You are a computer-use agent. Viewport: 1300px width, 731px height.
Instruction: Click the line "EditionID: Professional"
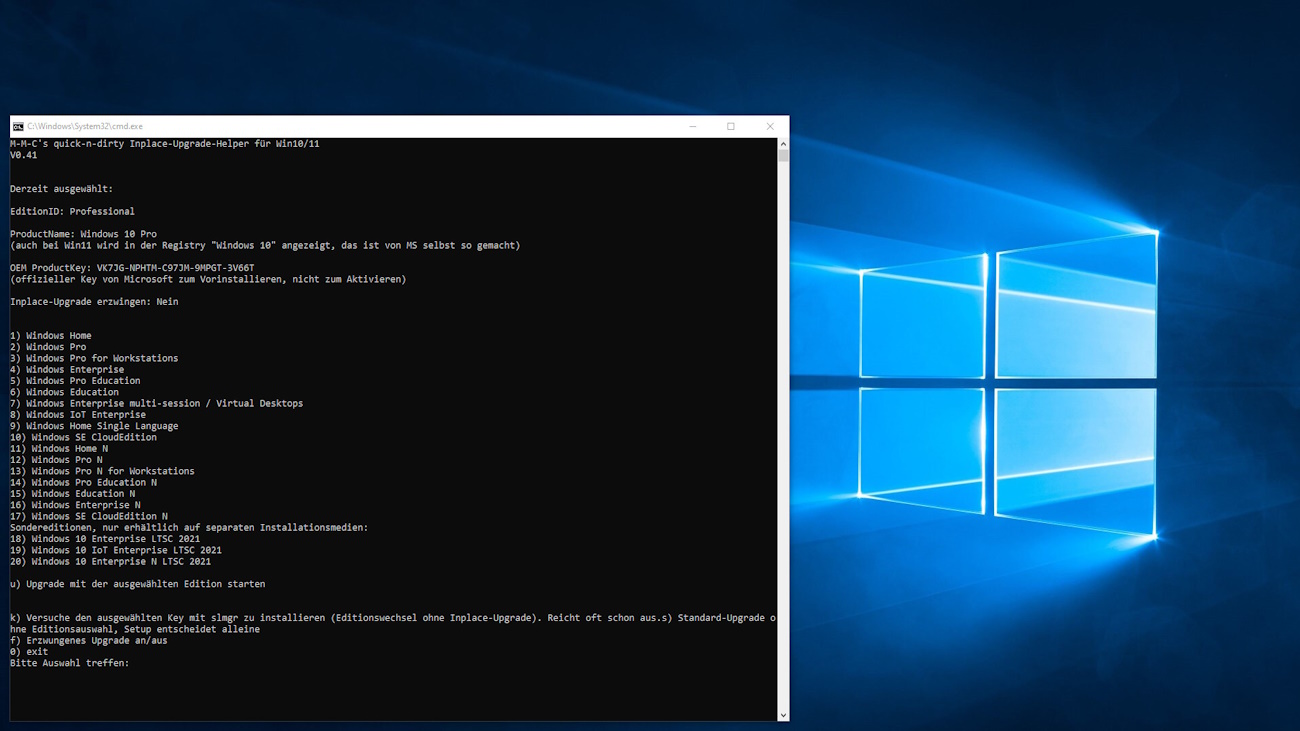[72, 211]
